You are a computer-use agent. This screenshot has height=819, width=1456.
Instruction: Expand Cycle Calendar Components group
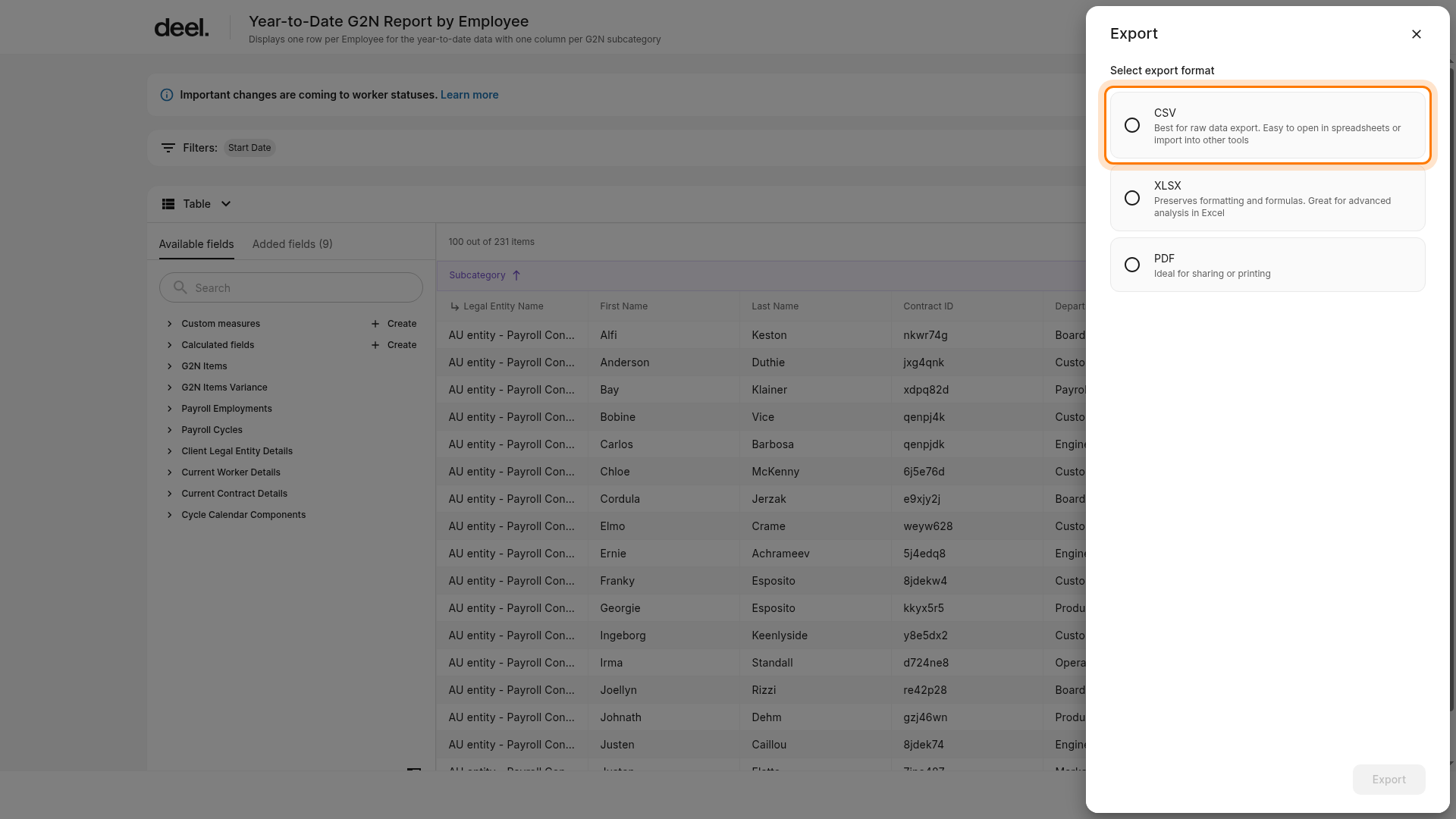(170, 515)
